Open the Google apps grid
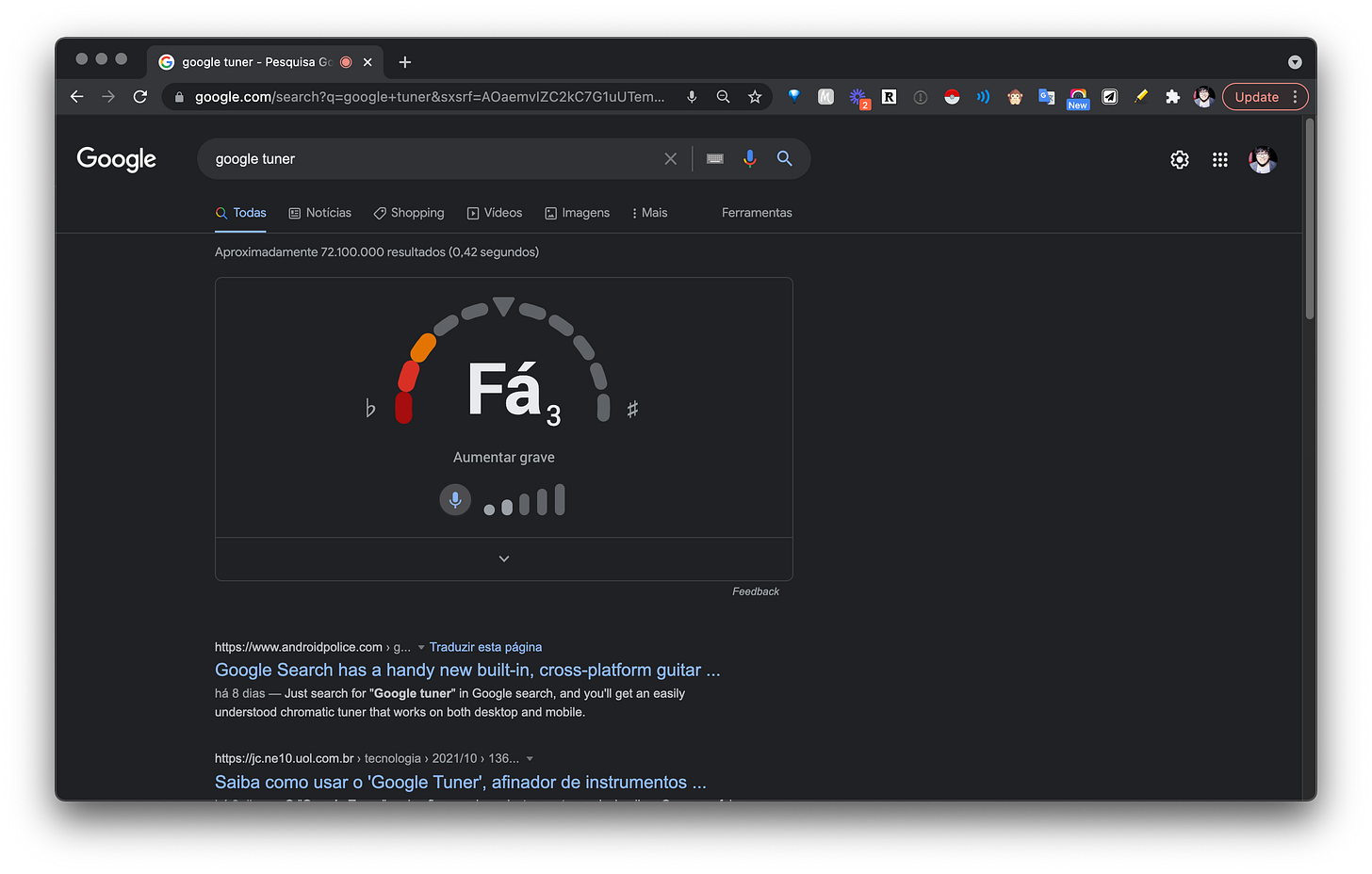Viewport: 1372px width, 874px height. [x=1220, y=160]
